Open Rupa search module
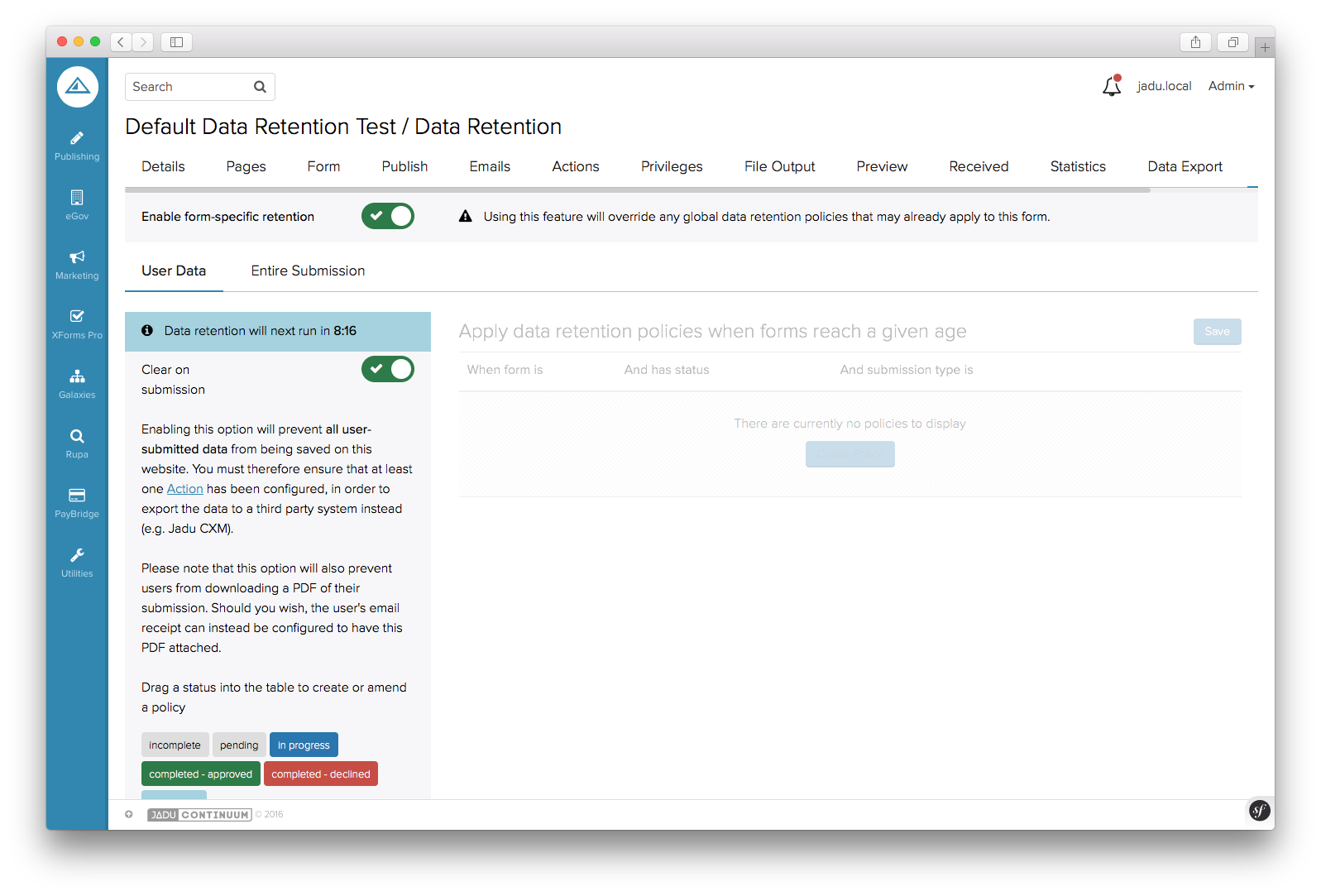1321x896 pixels. 77,443
